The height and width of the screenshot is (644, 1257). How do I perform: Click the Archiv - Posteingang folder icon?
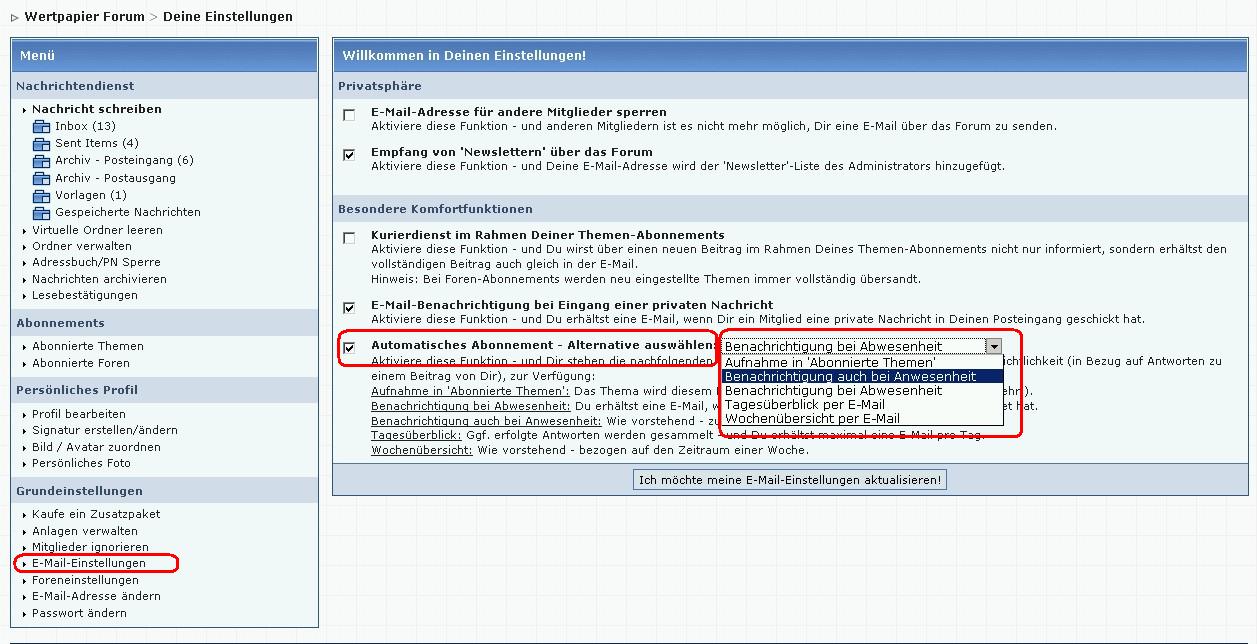(x=41, y=160)
